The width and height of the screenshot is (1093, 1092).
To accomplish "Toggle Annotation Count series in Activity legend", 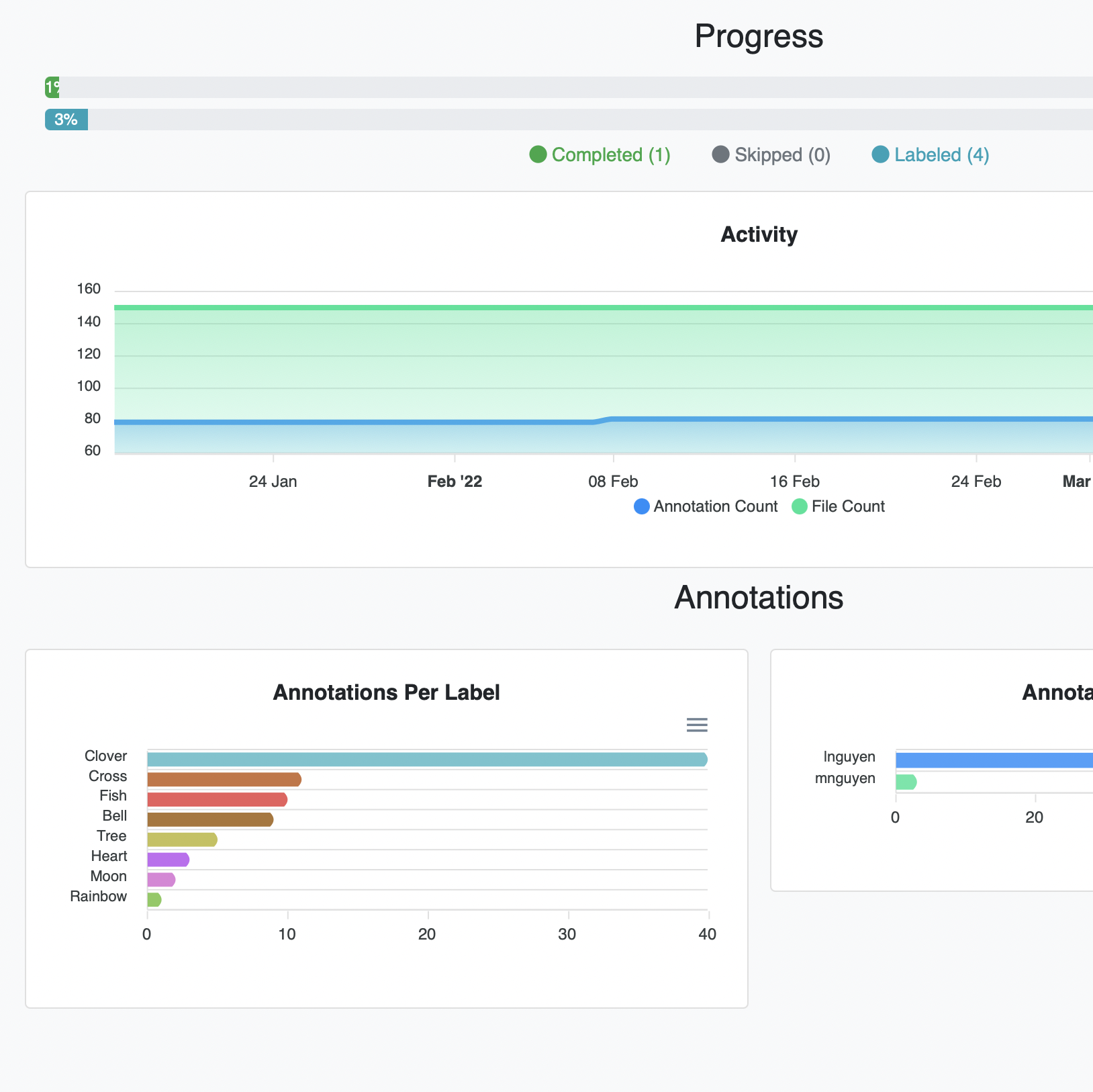I will pos(706,506).
